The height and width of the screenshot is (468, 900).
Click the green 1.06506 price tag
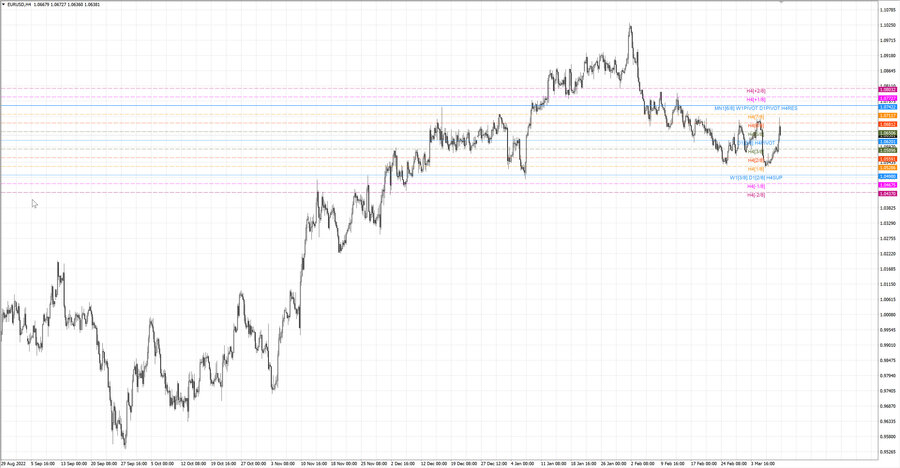pyautogui.click(x=888, y=133)
